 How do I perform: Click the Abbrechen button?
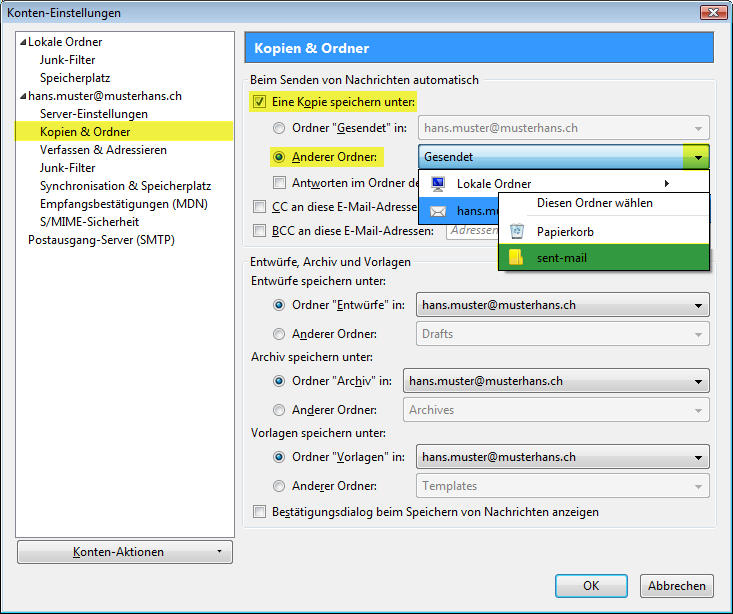pos(677,586)
